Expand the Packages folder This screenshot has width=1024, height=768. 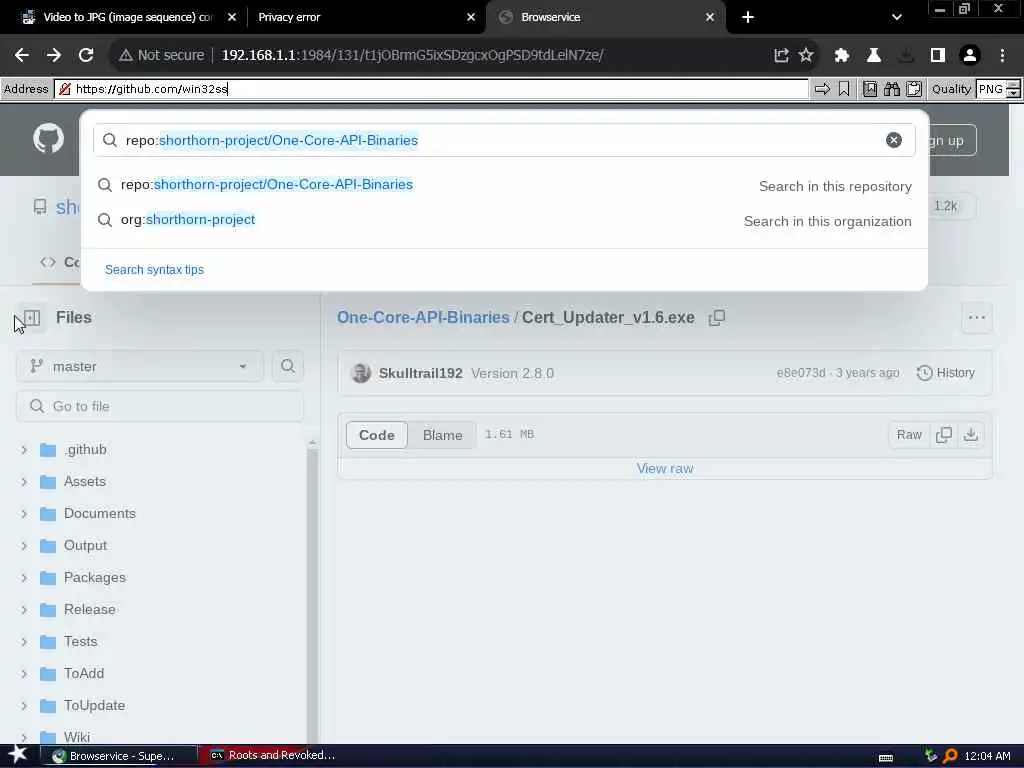click(x=24, y=577)
